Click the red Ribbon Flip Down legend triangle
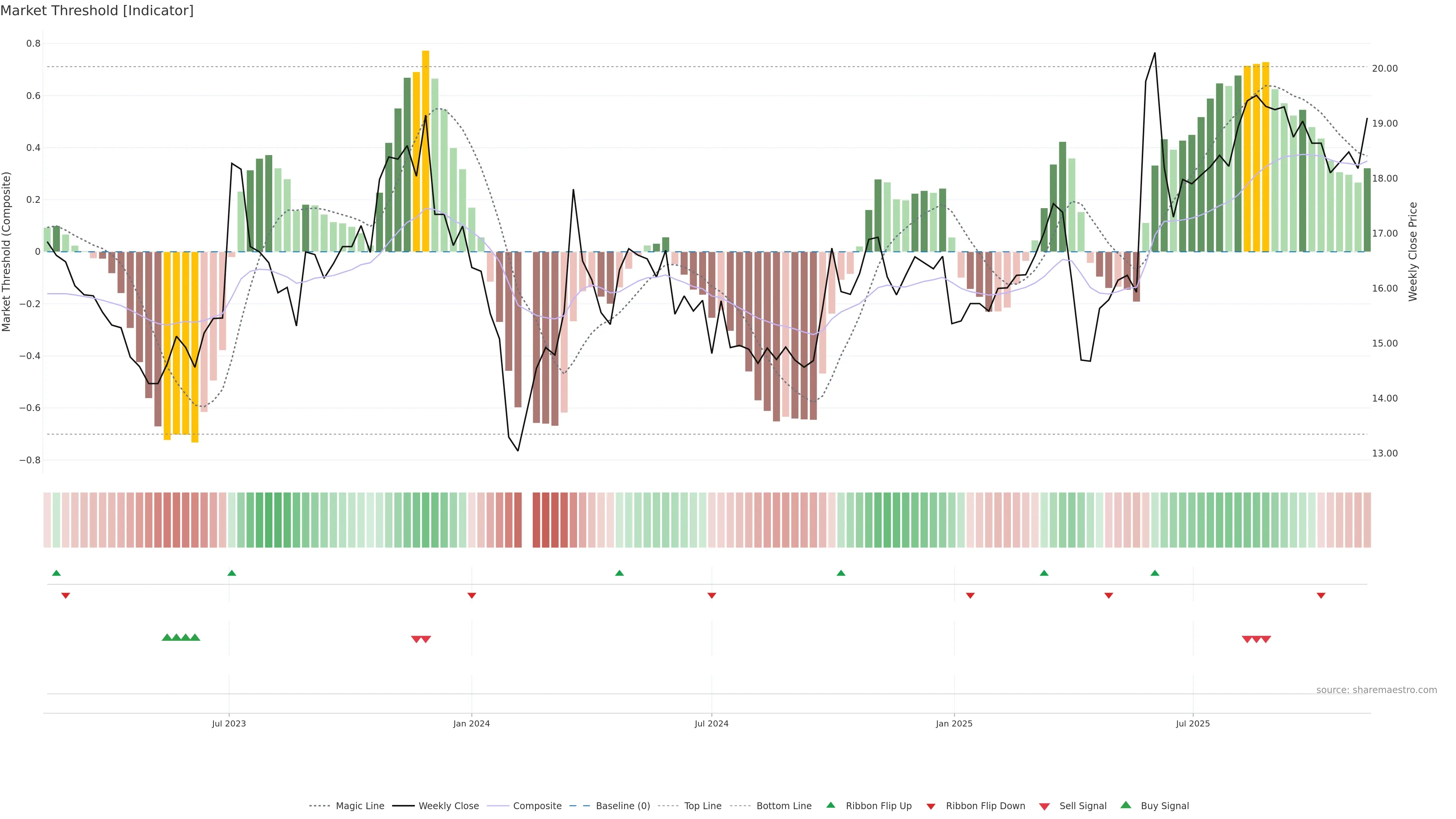The image size is (1456, 819). (931, 806)
